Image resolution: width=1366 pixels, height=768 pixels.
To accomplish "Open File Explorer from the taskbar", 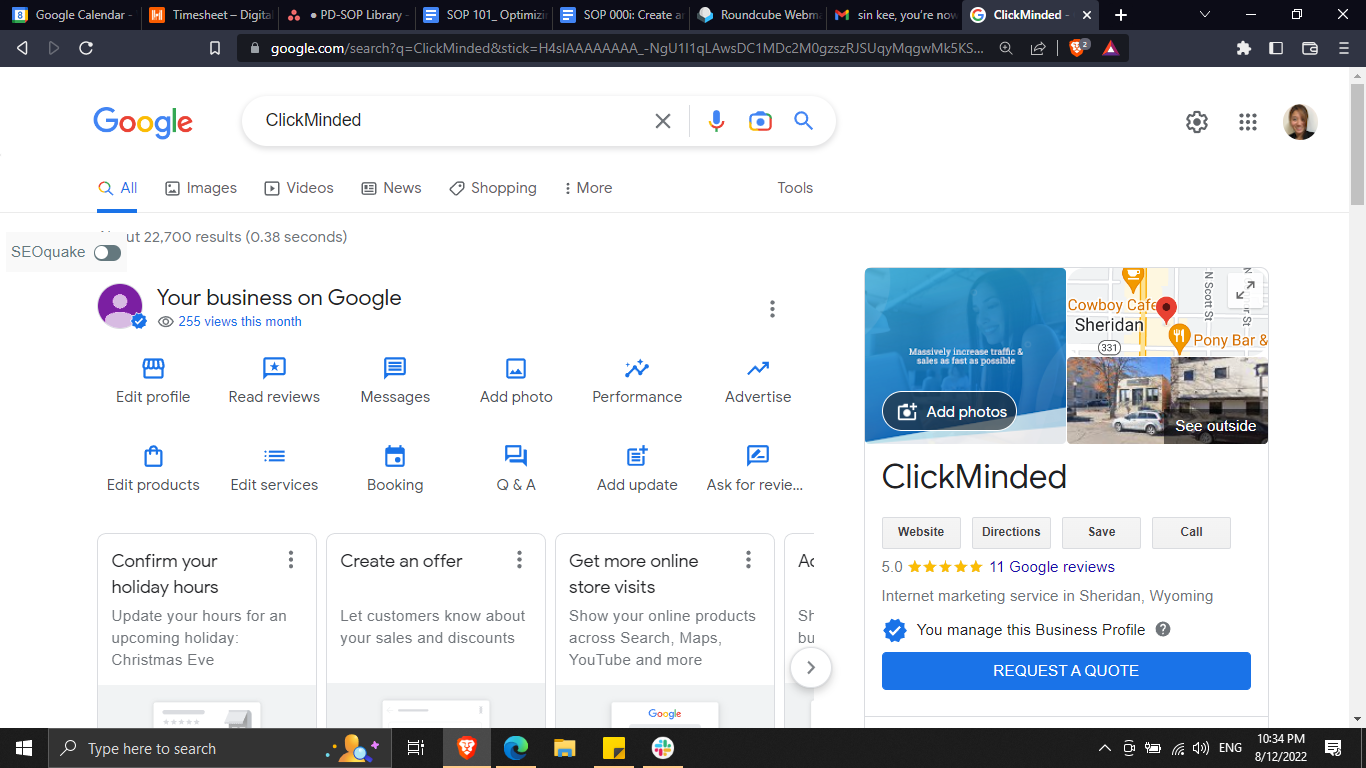I will pyautogui.click(x=565, y=748).
